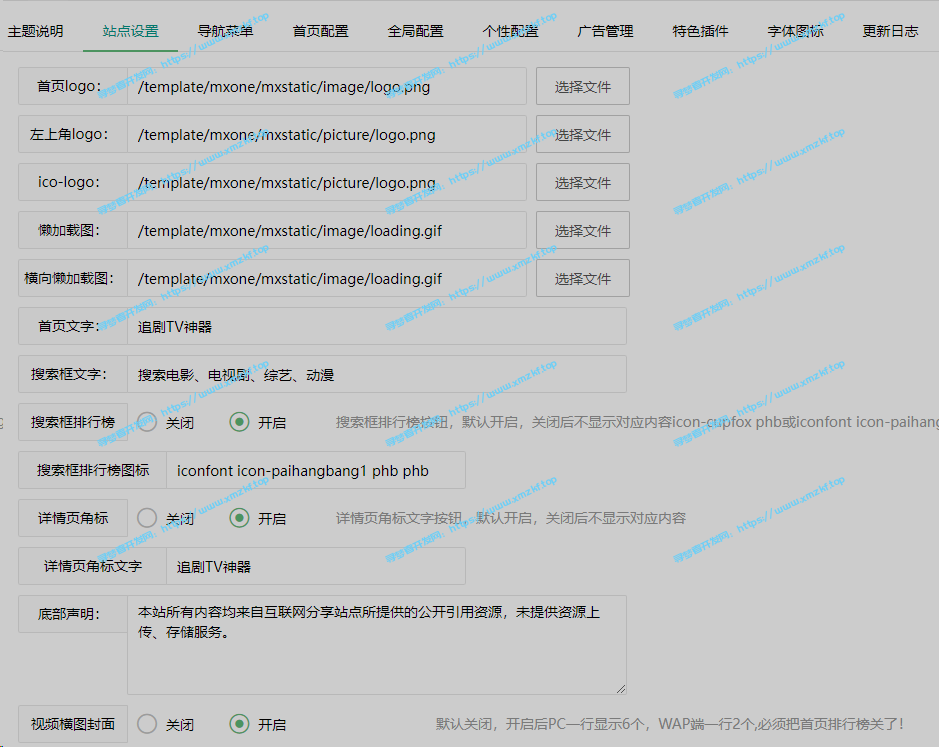Click 选择文件 button for ico-logo
The image size is (939, 747).
click(583, 182)
